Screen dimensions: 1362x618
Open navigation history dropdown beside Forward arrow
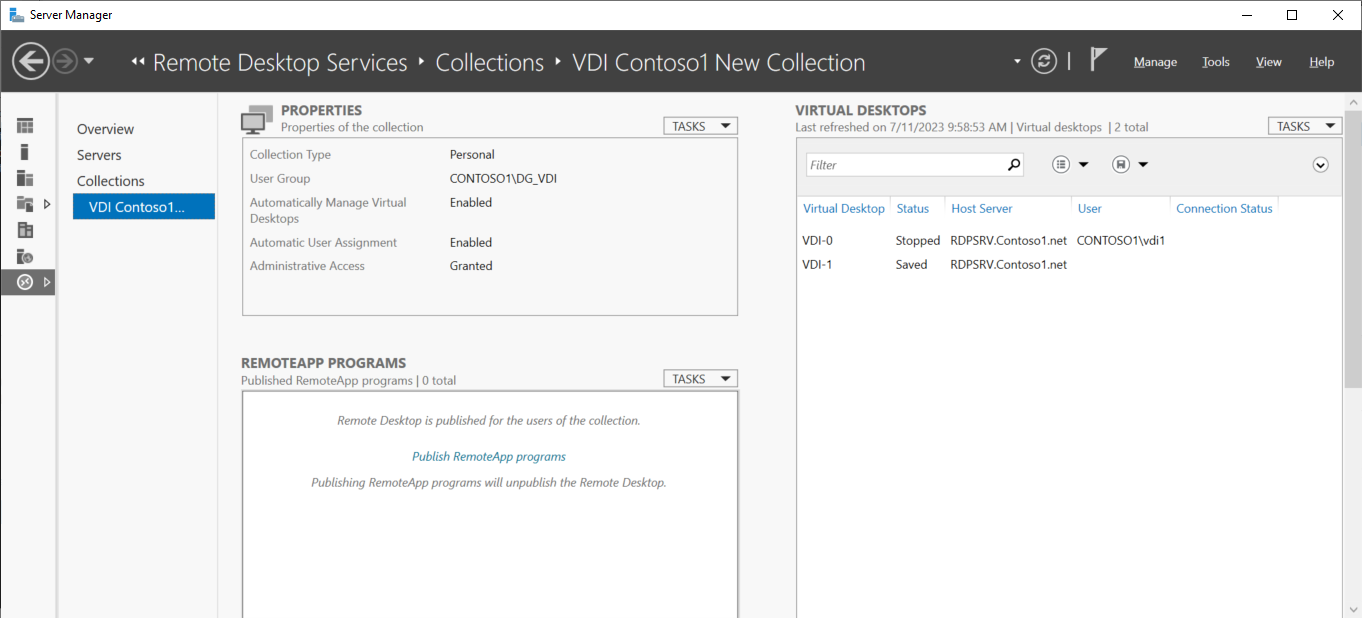pos(89,62)
